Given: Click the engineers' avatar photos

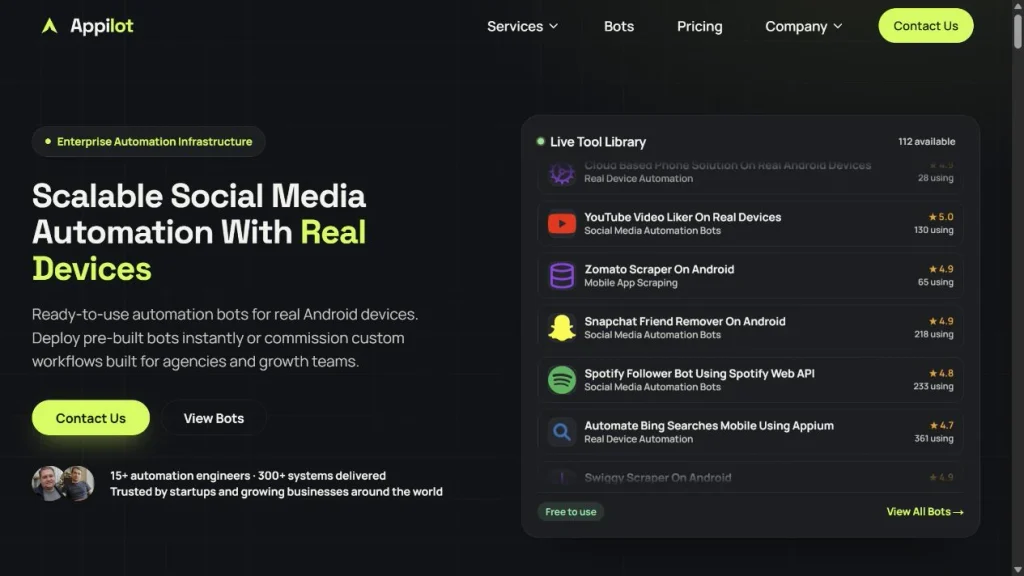Looking at the screenshot, I should click(x=63, y=483).
